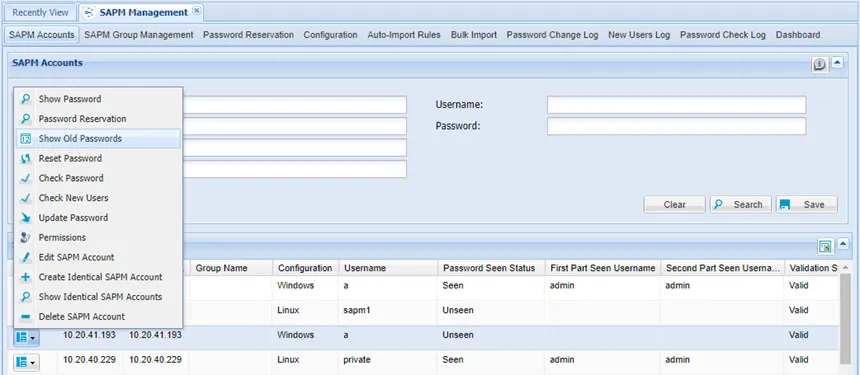Open action dropdown for 10.20.41.193 row
The image size is (860, 375).
pos(26,338)
